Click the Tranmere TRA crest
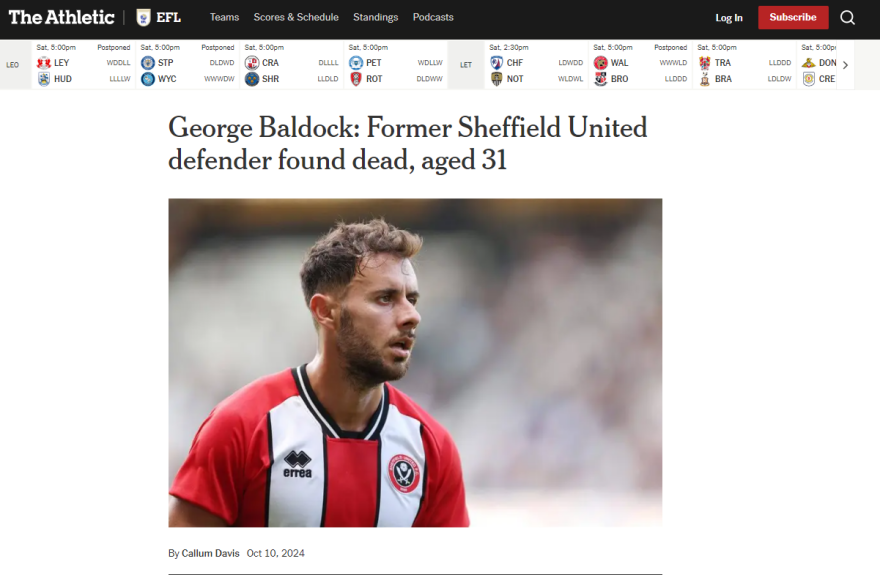Viewport: 880px width, 575px height. point(704,63)
